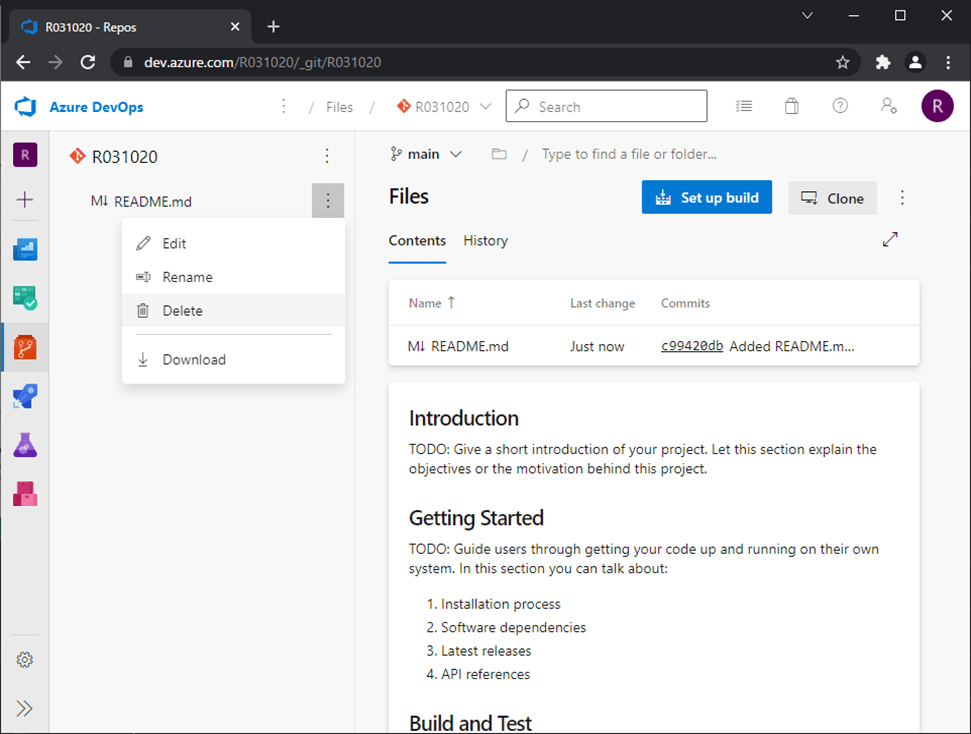Click the Introduction heading in README preview

click(463, 418)
